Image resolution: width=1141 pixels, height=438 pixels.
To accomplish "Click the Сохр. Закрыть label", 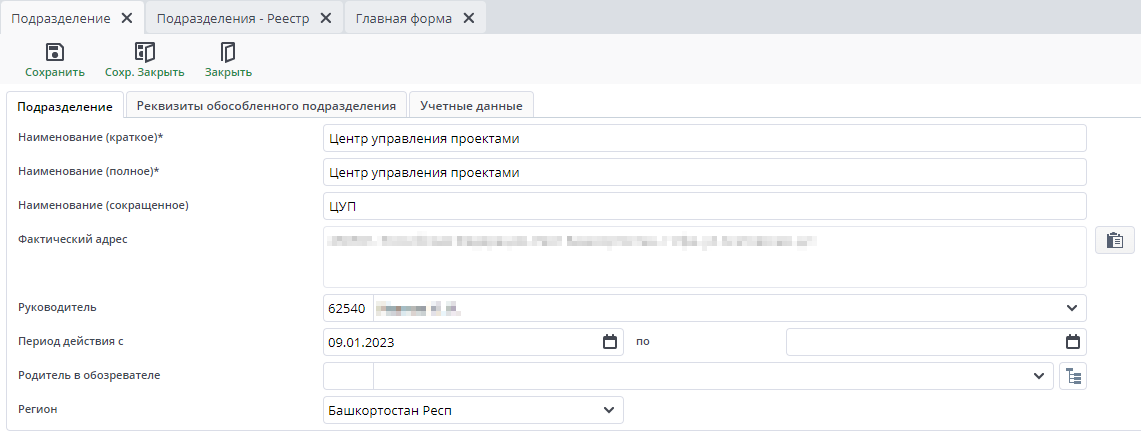I will (x=145, y=72).
